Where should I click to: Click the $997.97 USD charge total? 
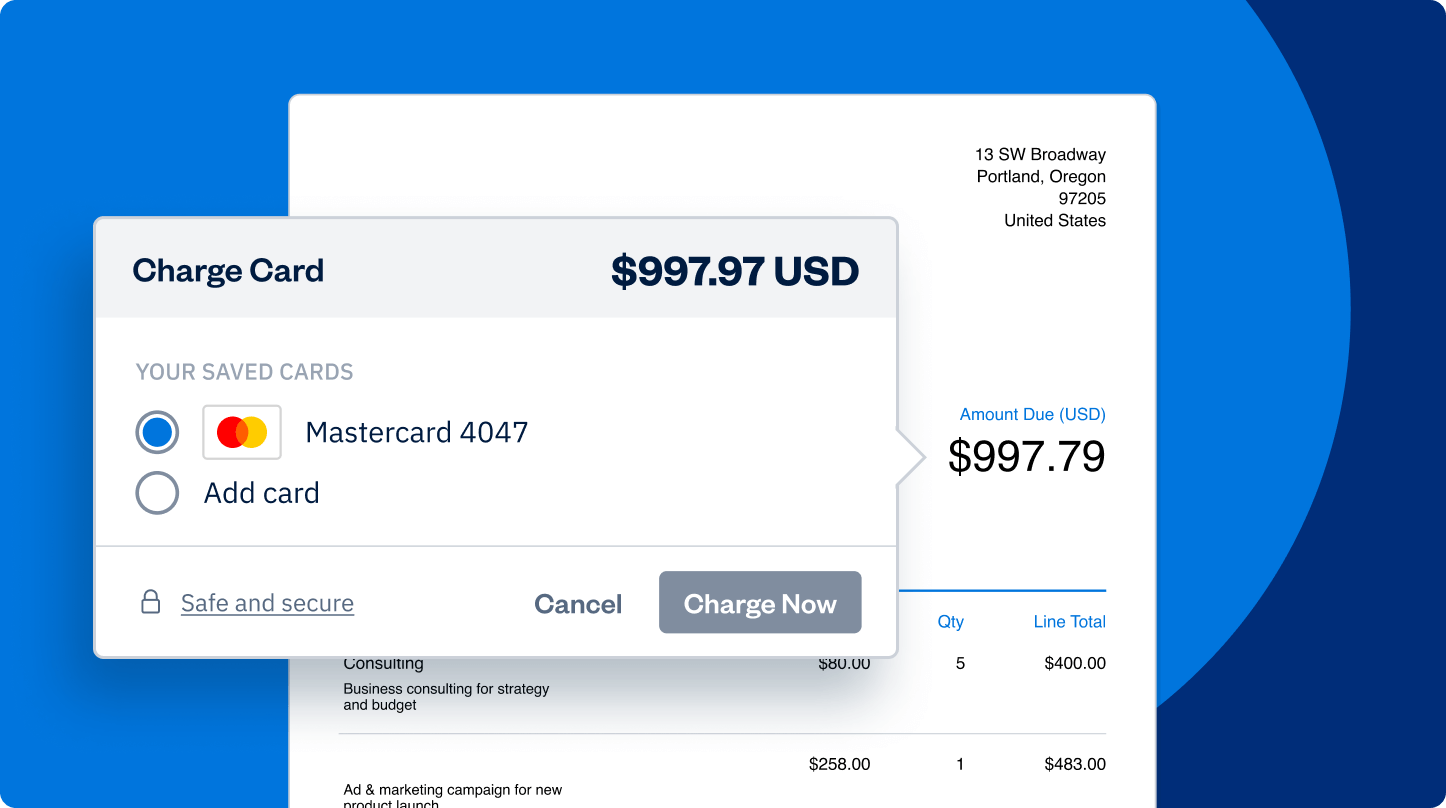coord(735,271)
